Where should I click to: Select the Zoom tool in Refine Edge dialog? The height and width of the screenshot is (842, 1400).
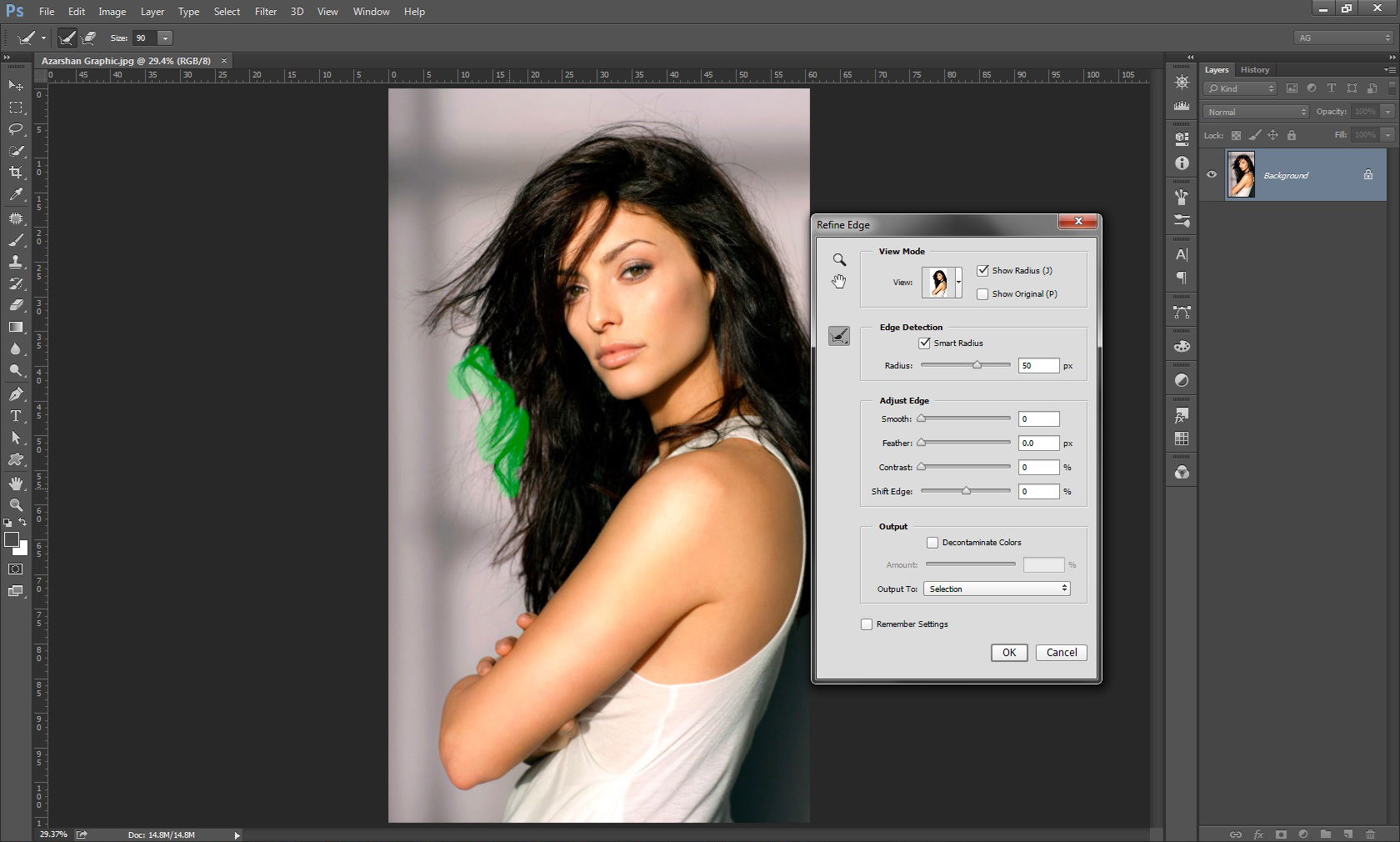[839, 260]
